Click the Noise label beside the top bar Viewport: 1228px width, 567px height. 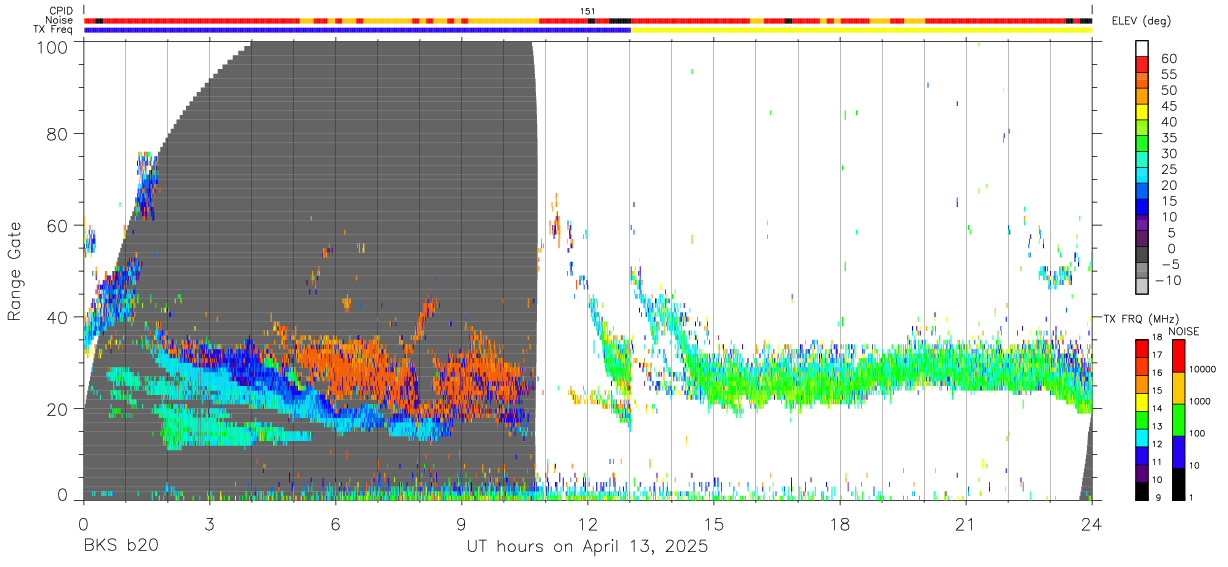pos(60,20)
